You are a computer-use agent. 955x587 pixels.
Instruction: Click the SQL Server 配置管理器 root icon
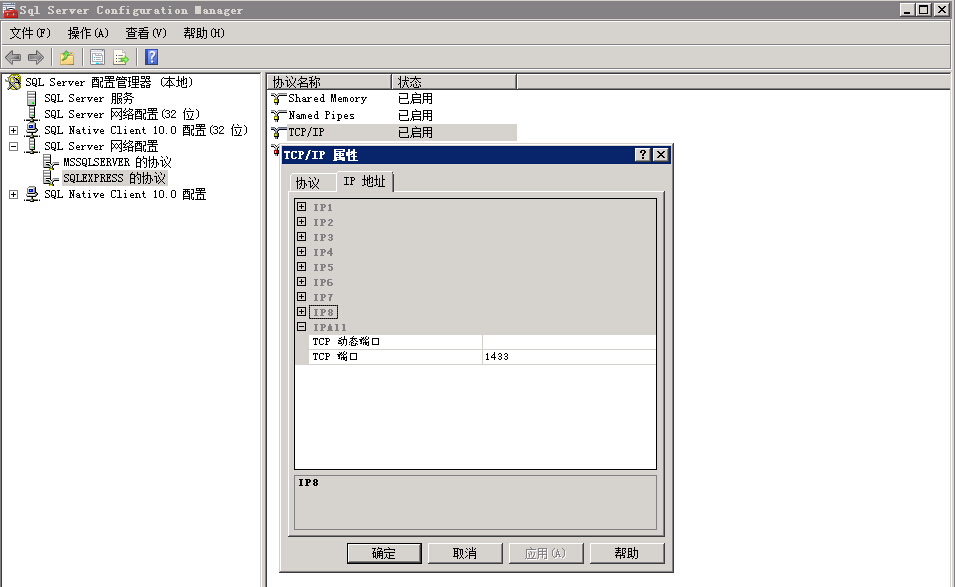tap(13, 82)
